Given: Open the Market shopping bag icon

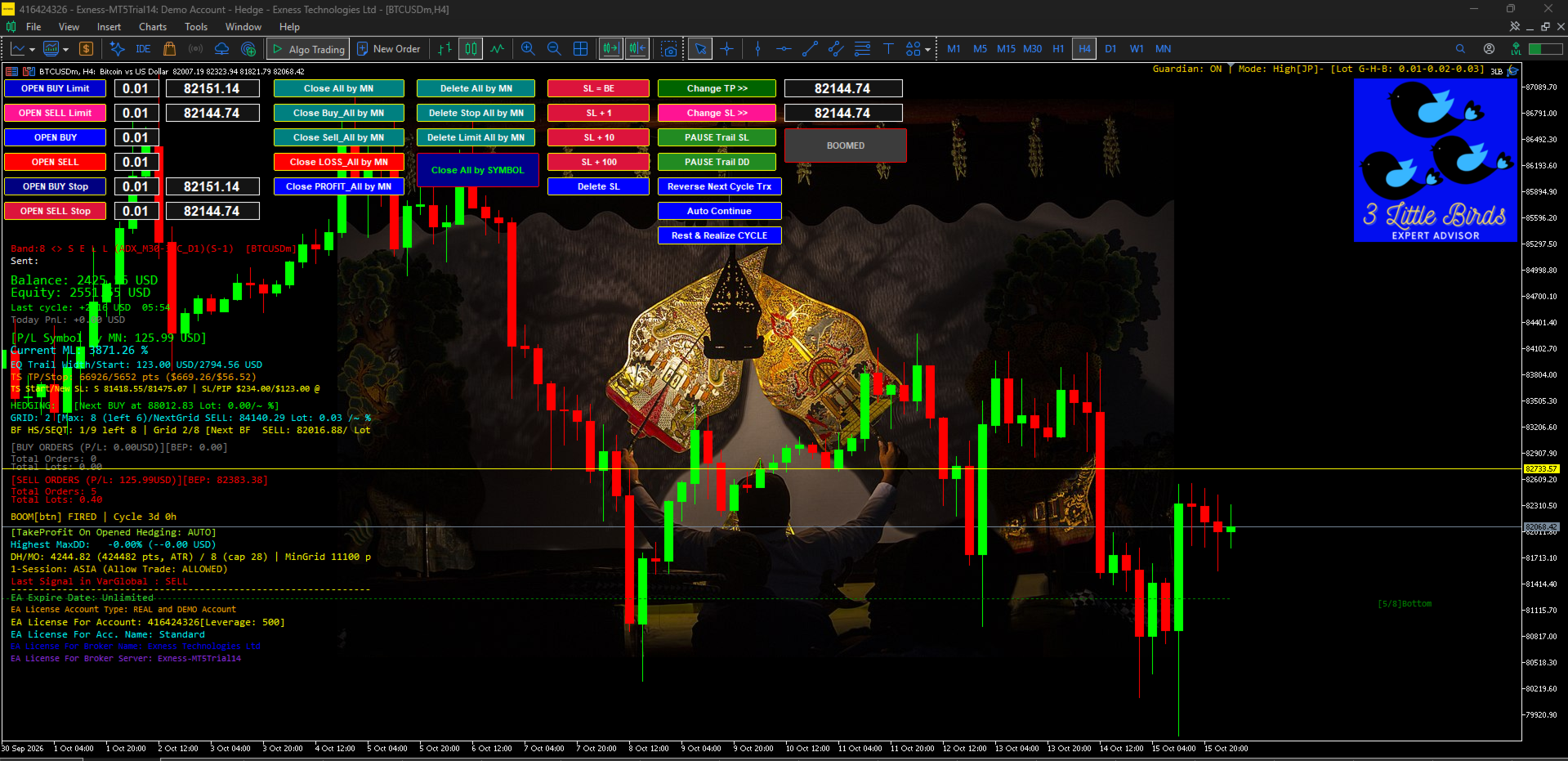Looking at the screenshot, I should click(x=169, y=49).
